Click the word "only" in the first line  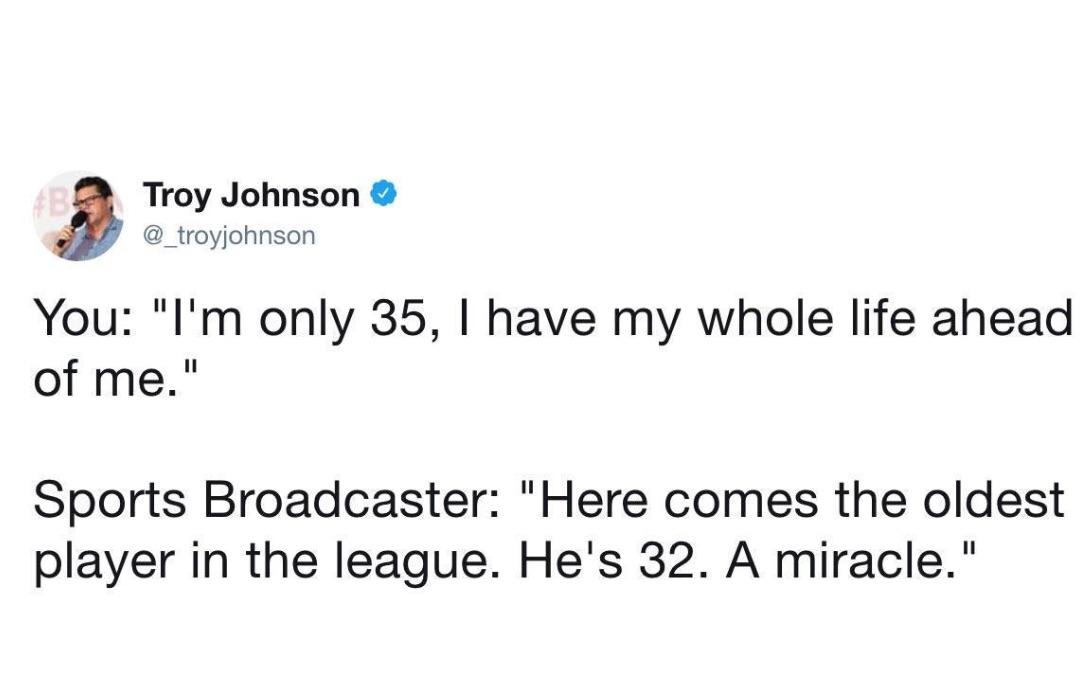tap(298, 321)
